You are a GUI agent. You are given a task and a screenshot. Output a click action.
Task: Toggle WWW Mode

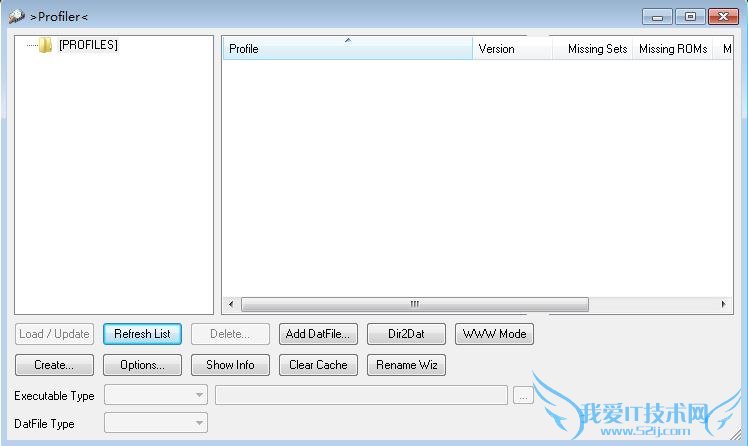(x=494, y=334)
